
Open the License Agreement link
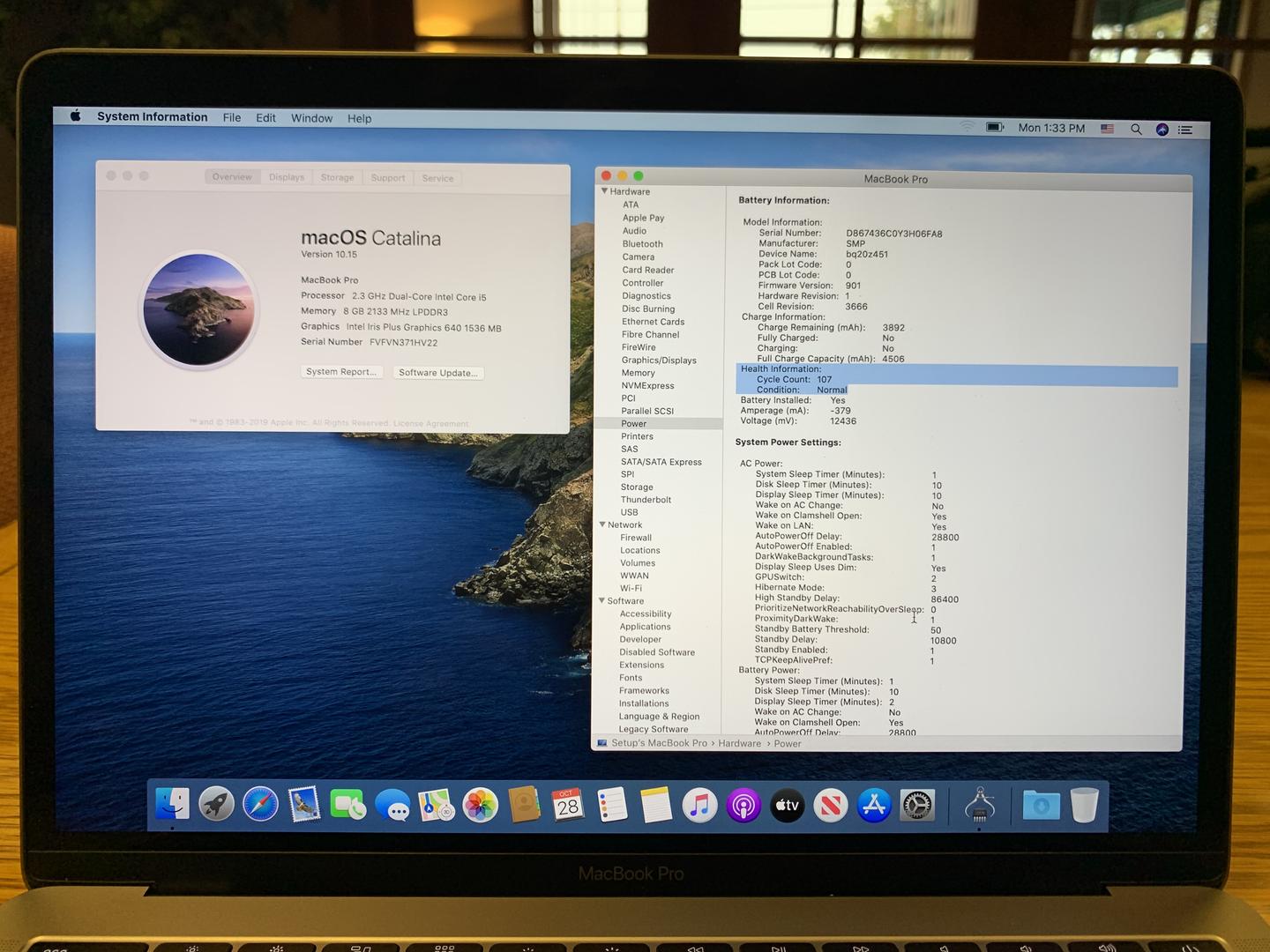[x=431, y=424]
